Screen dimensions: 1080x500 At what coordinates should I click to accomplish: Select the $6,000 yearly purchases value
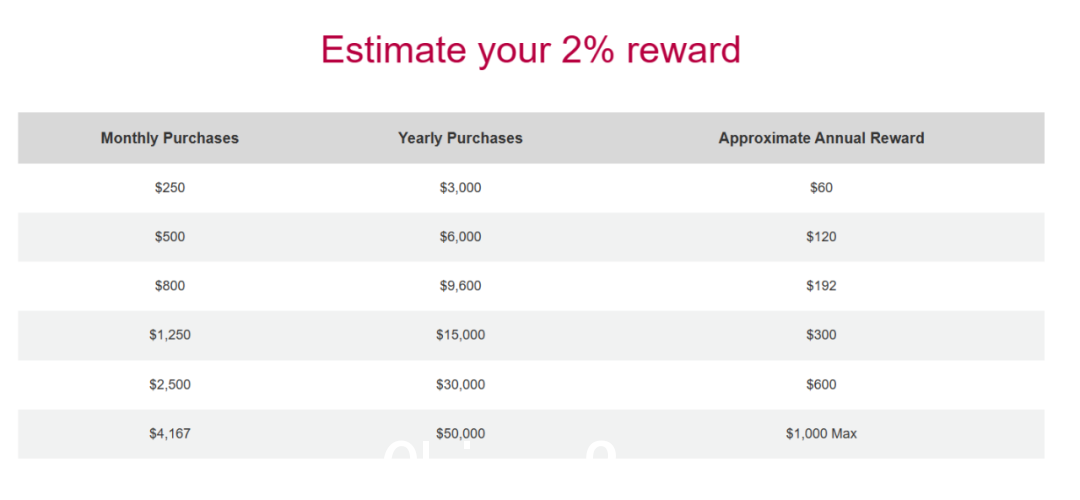[x=460, y=237]
